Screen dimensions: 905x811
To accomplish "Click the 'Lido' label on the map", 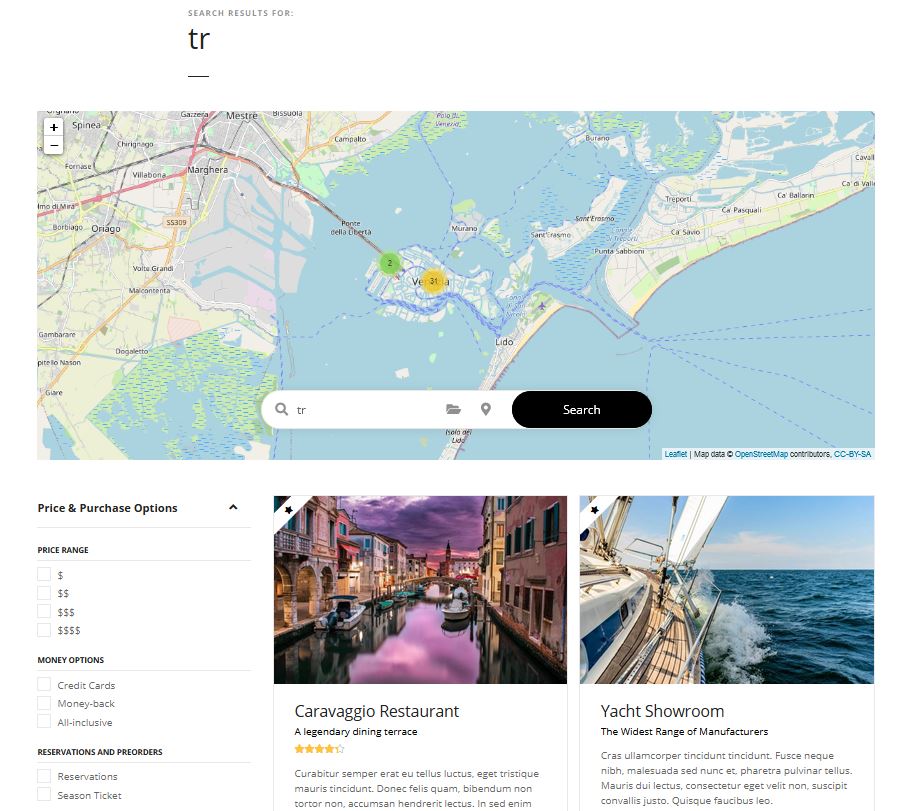I will tap(504, 342).
